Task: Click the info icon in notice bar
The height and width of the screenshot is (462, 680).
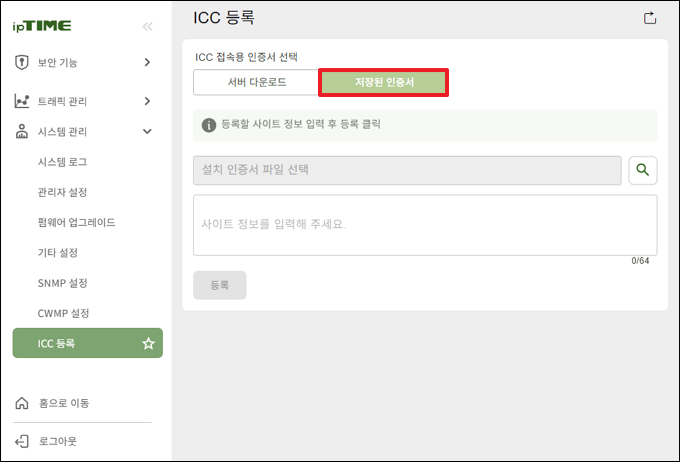Action: 209,125
